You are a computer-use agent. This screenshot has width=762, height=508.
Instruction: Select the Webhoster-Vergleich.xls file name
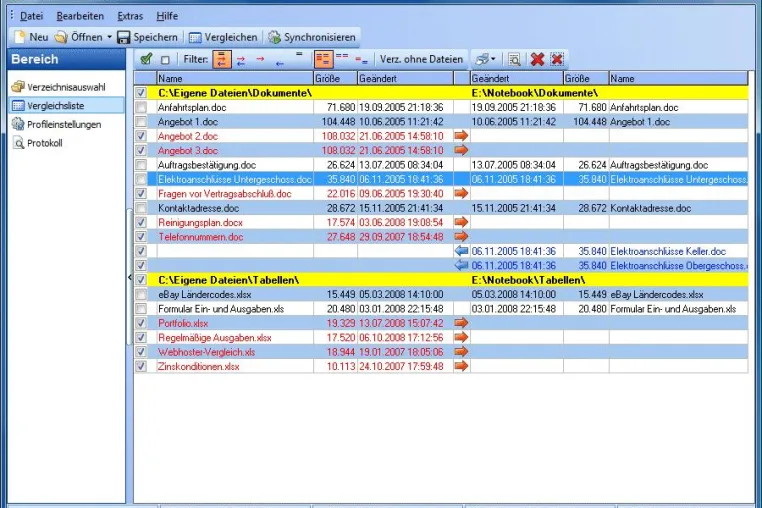point(207,352)
